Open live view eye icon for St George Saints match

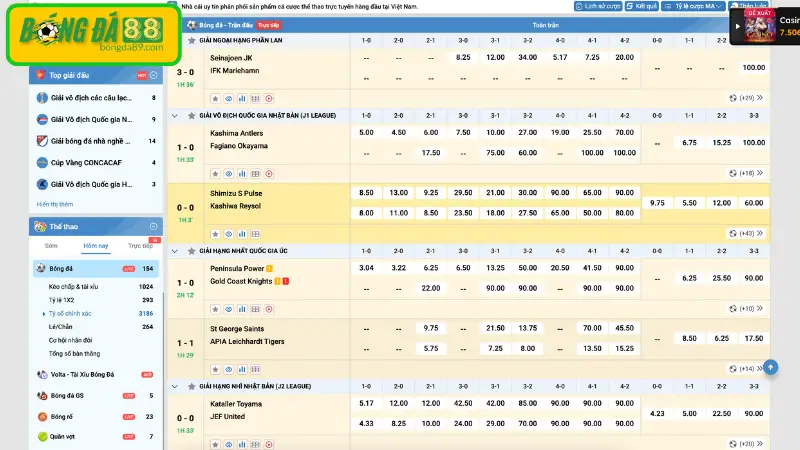pyautogui.click(x=229, y=369)
